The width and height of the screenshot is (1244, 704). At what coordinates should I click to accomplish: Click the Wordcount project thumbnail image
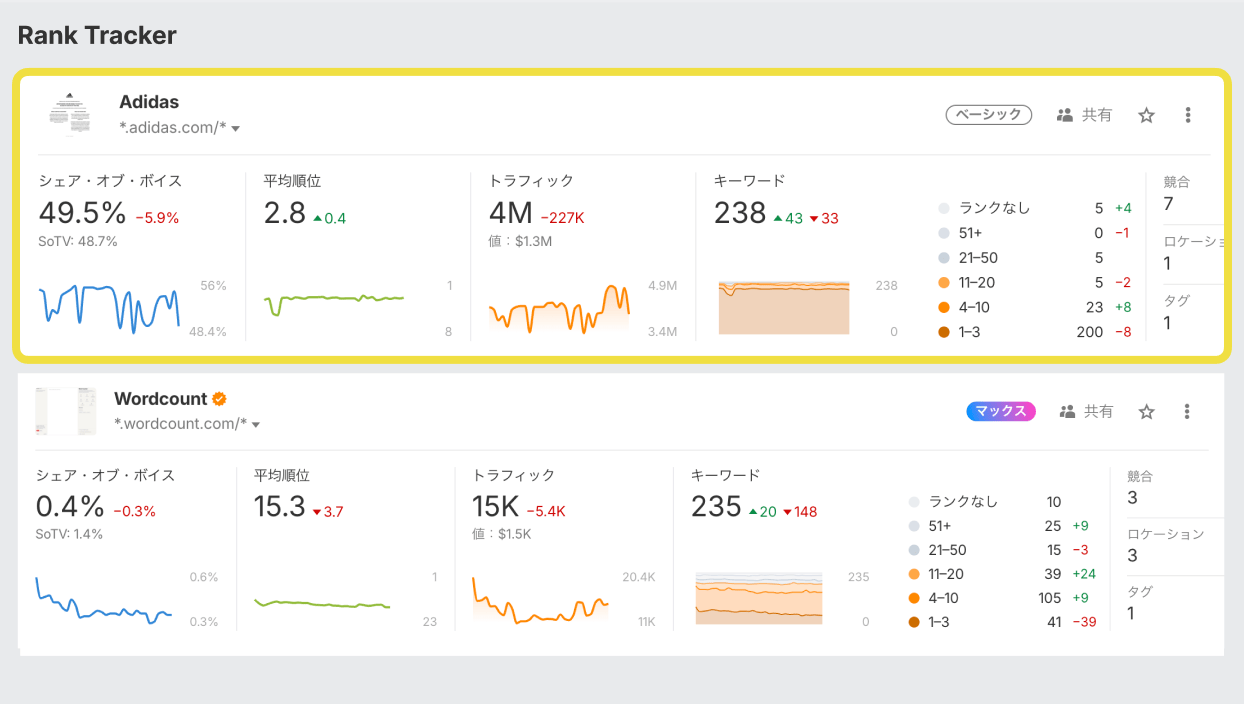pos(65,410)
